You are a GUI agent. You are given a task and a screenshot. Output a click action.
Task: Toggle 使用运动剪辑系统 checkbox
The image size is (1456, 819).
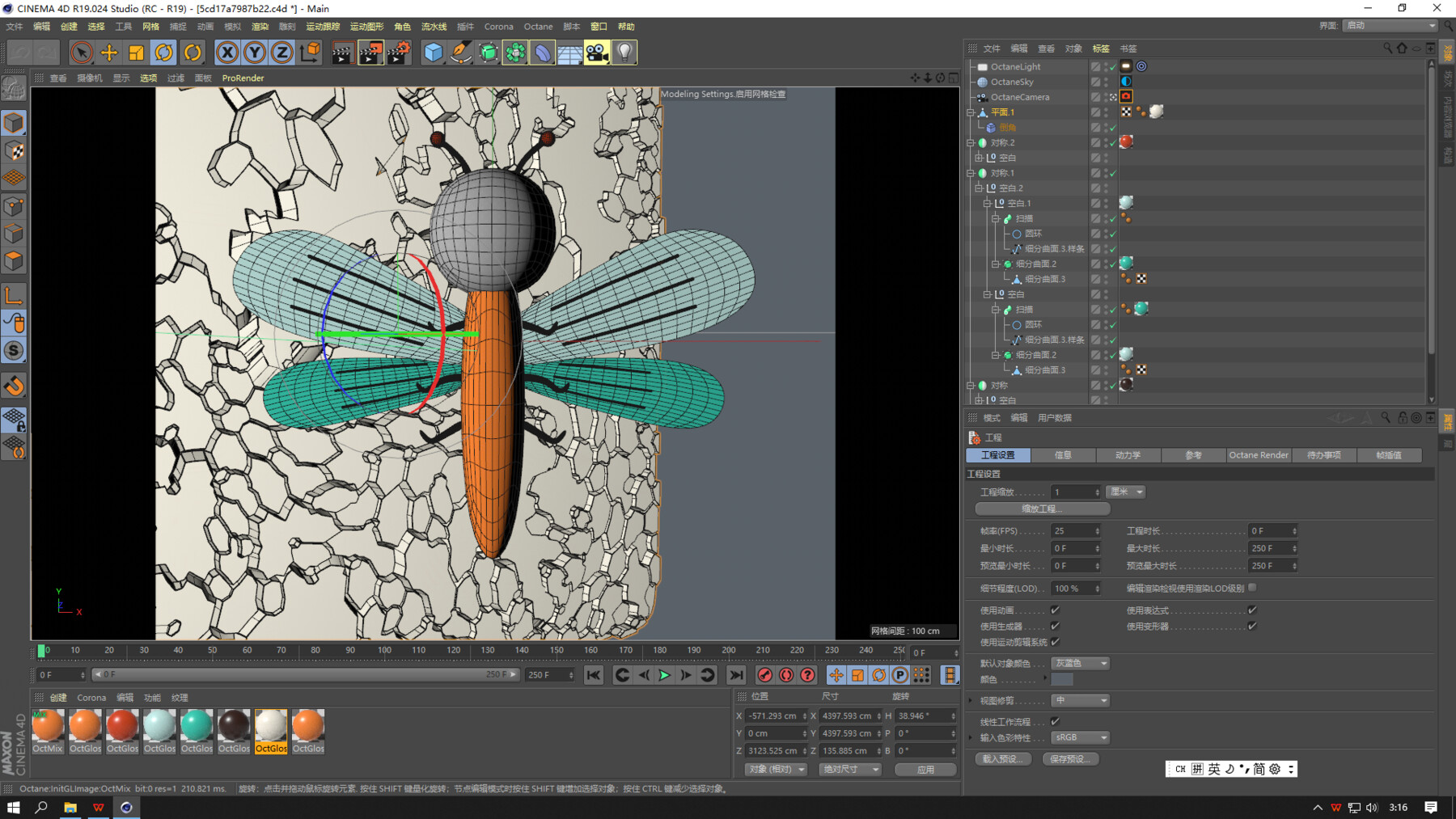coord(1055,642)
